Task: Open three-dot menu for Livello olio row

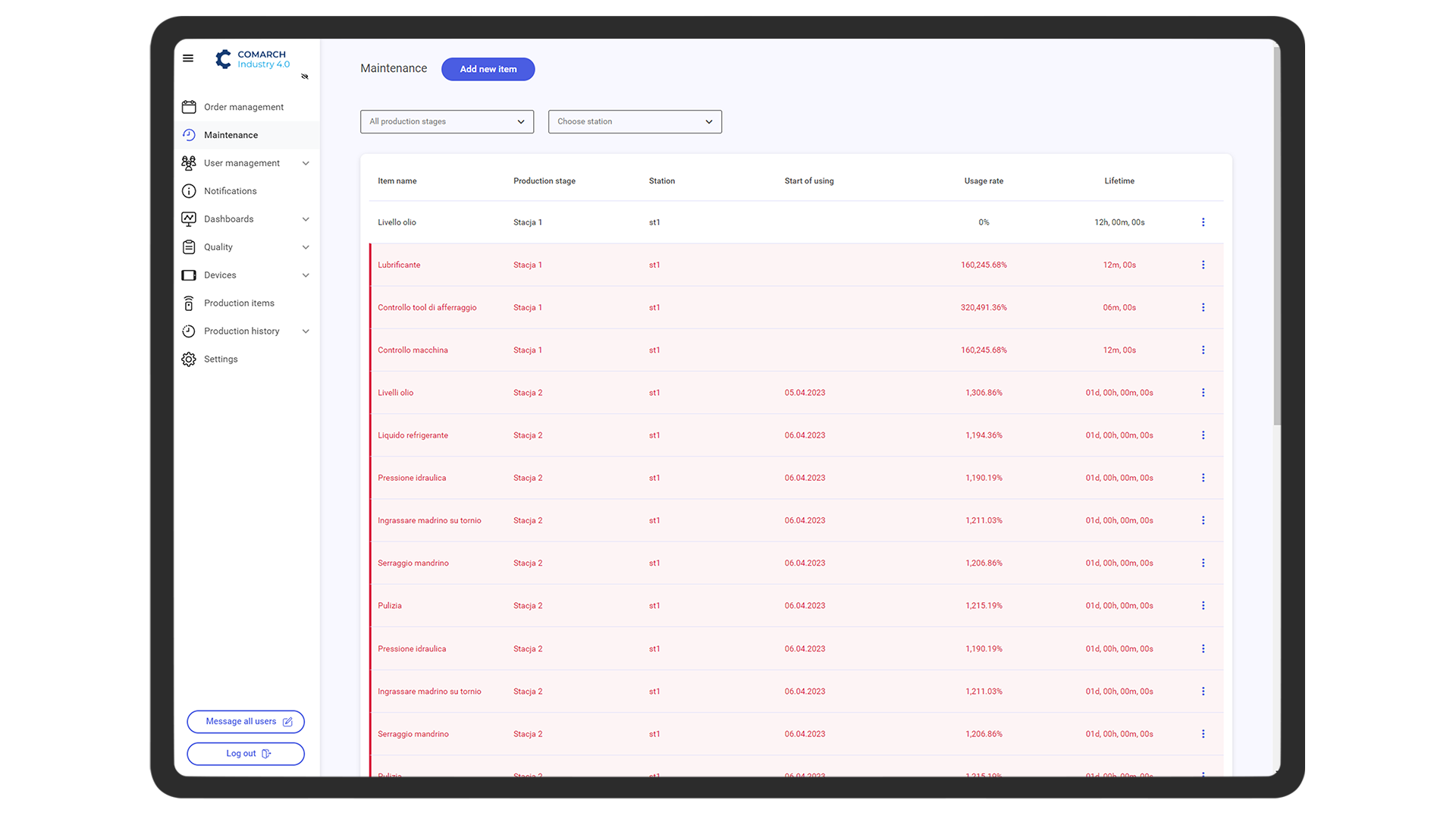Action: pyautogui.click(x=1203, y=222)
